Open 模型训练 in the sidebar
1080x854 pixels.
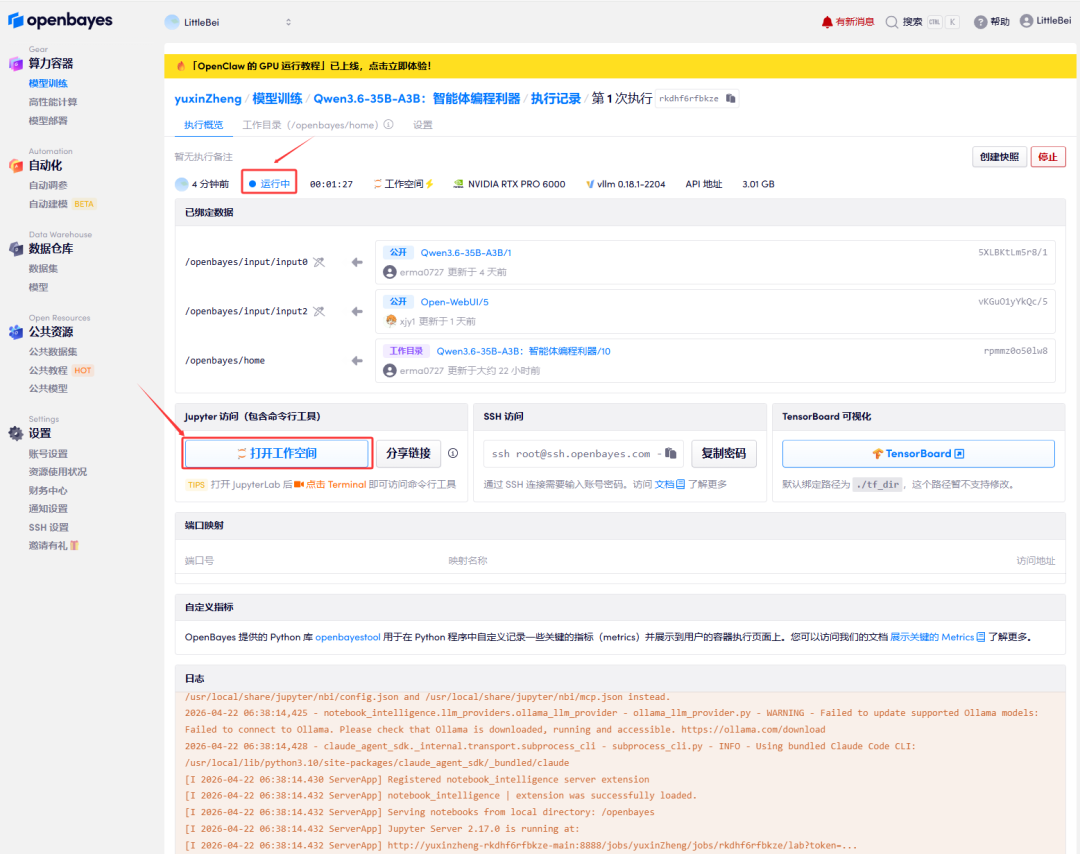tap(48, 83)
